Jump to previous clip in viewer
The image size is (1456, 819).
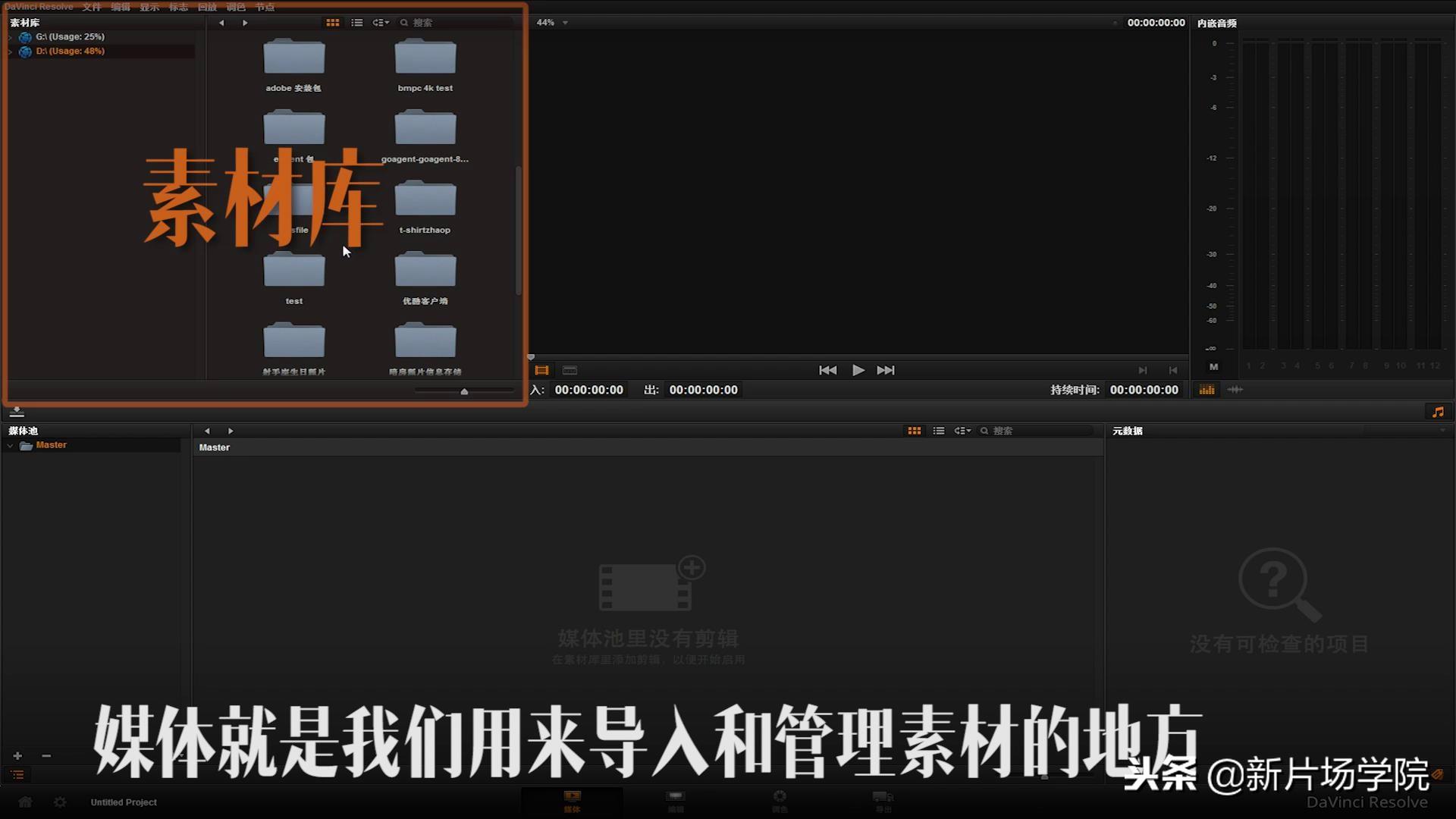coord(827,370)
